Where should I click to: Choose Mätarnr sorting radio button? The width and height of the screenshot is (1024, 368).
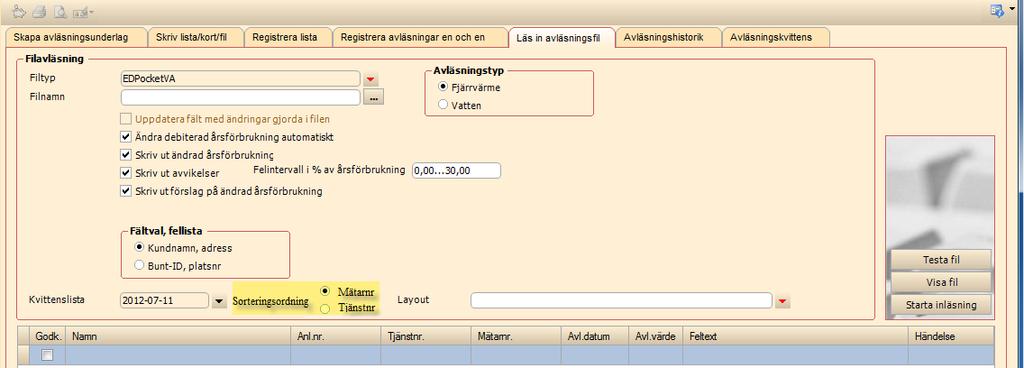pyautogui.click(x=325, y=291)
